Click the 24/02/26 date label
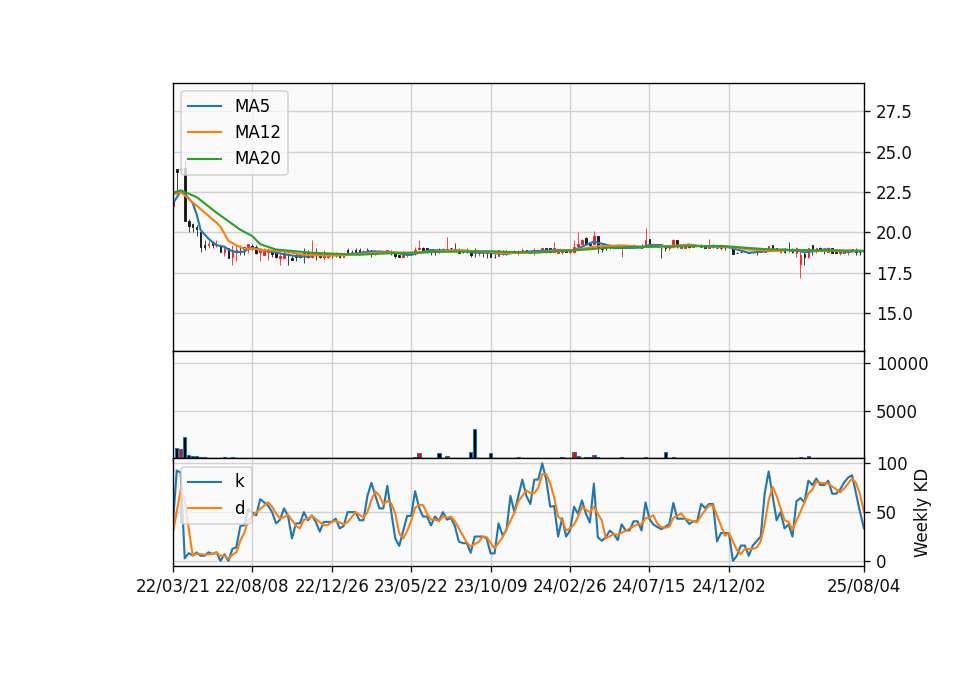Viewport: 960px width, 690px height. point(569,586)
